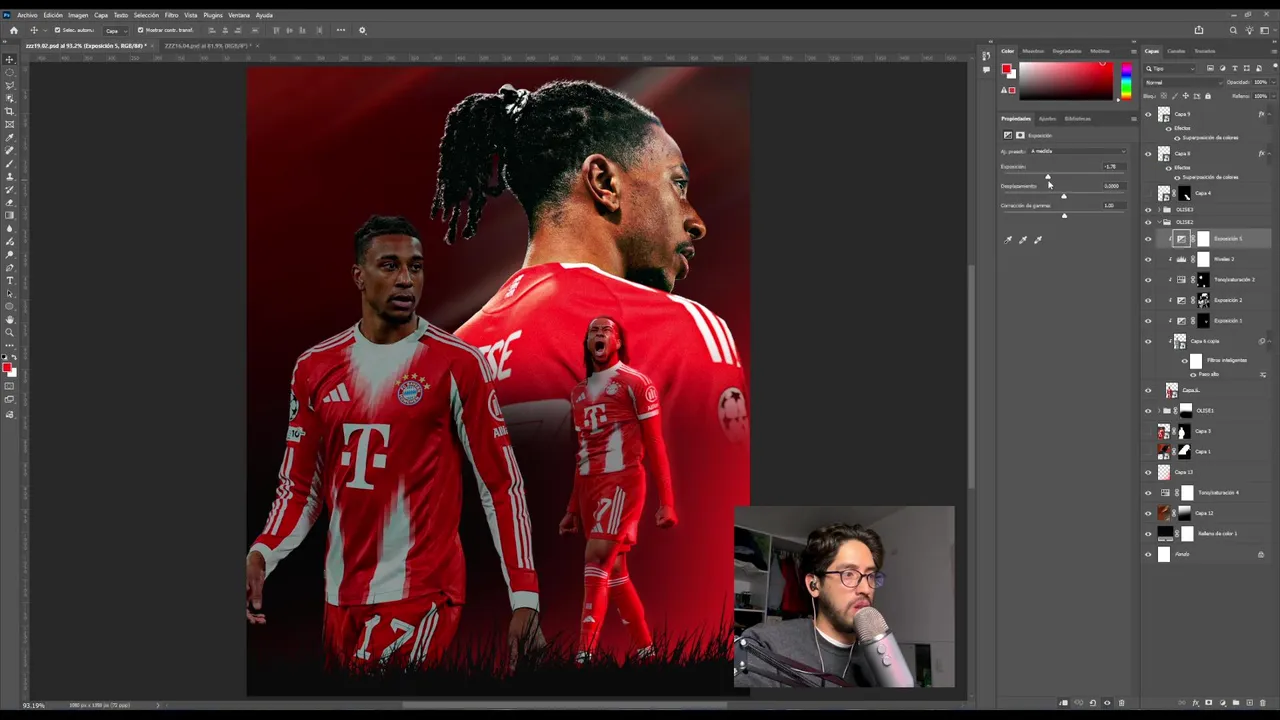Select the Crop tool
The width and height of the screenshot is (1280, 720).
[10, 111]
